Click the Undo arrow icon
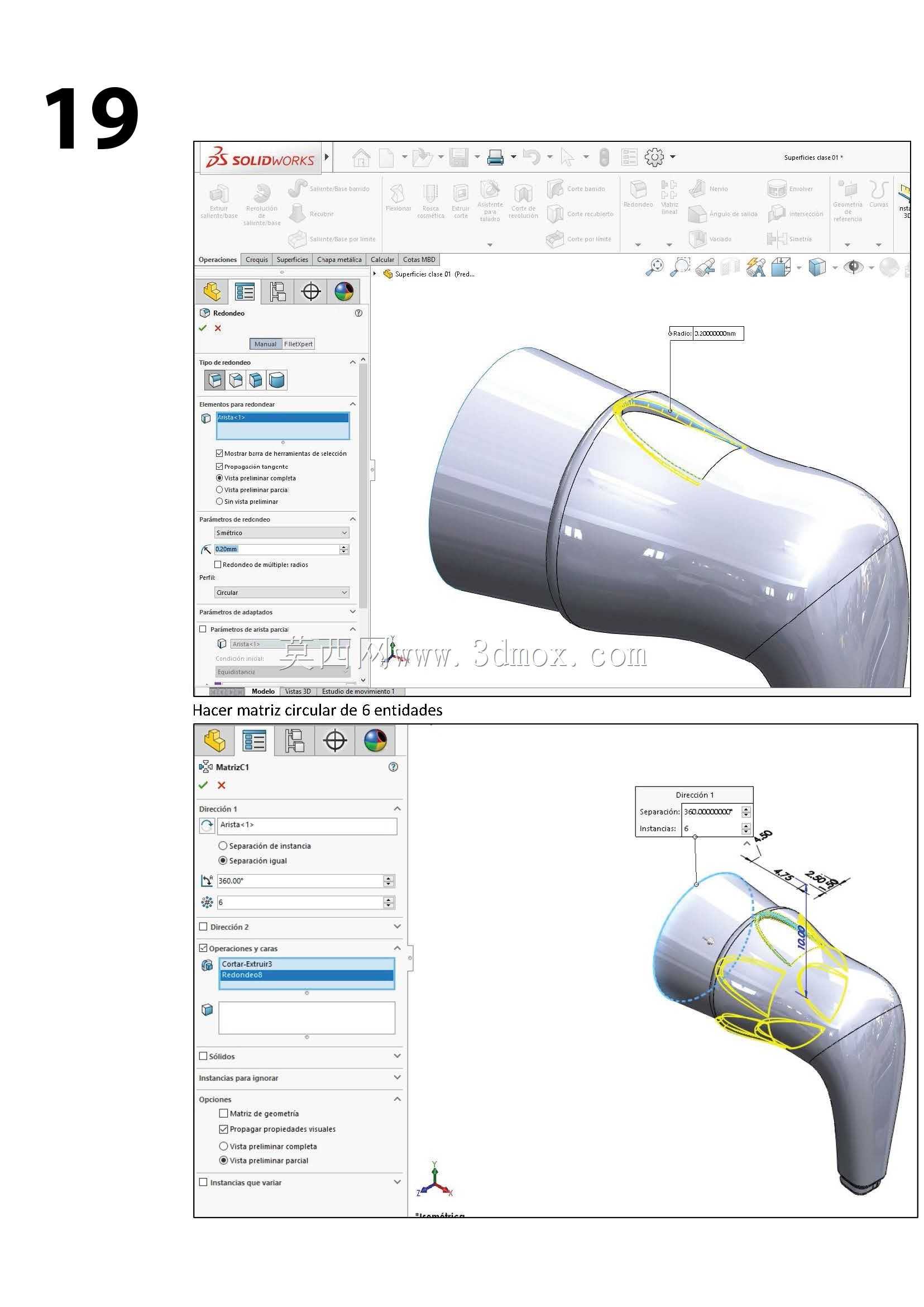Screen dimensions: 924x1307 (x=532, y=156)
